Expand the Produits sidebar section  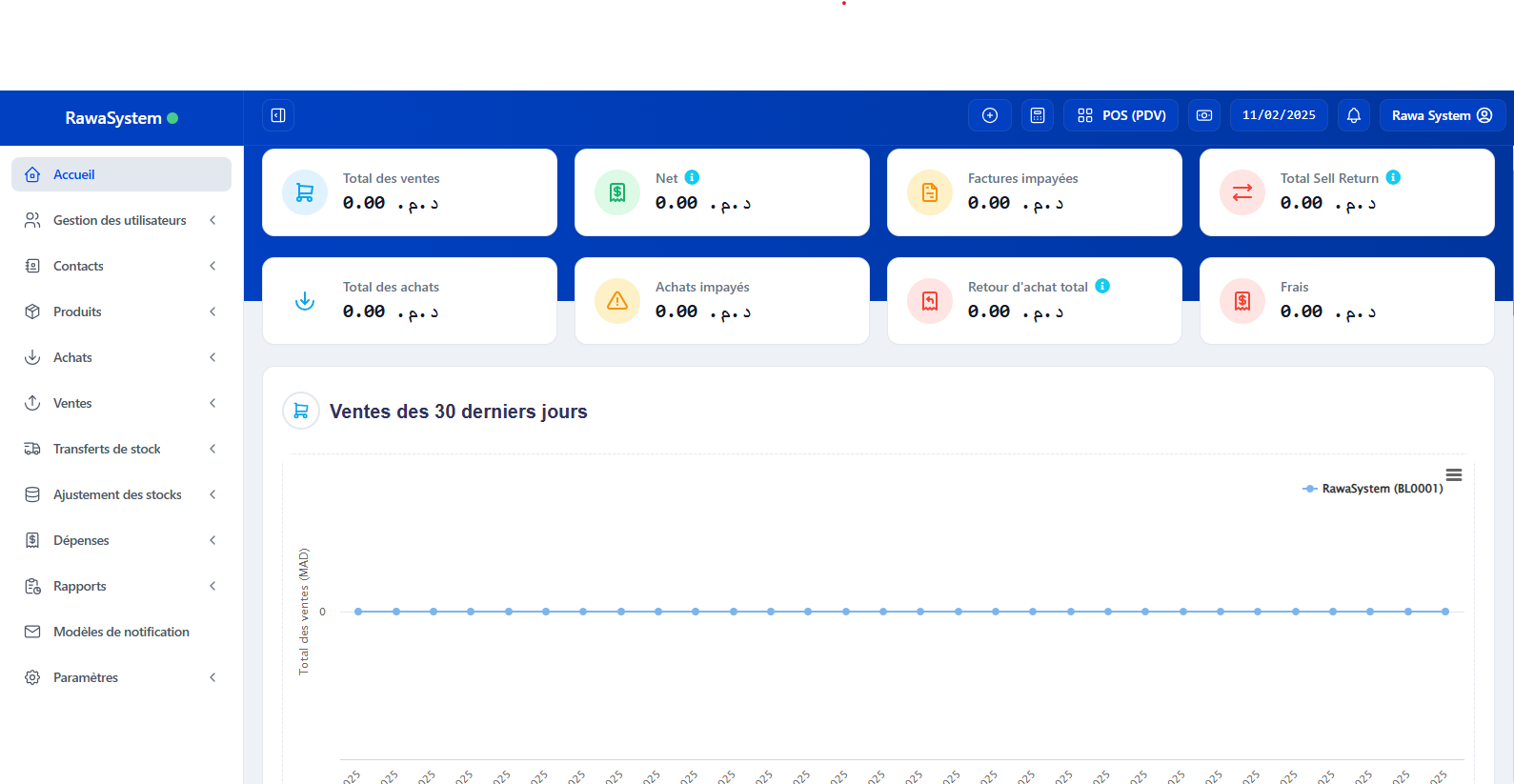(121, 312)
